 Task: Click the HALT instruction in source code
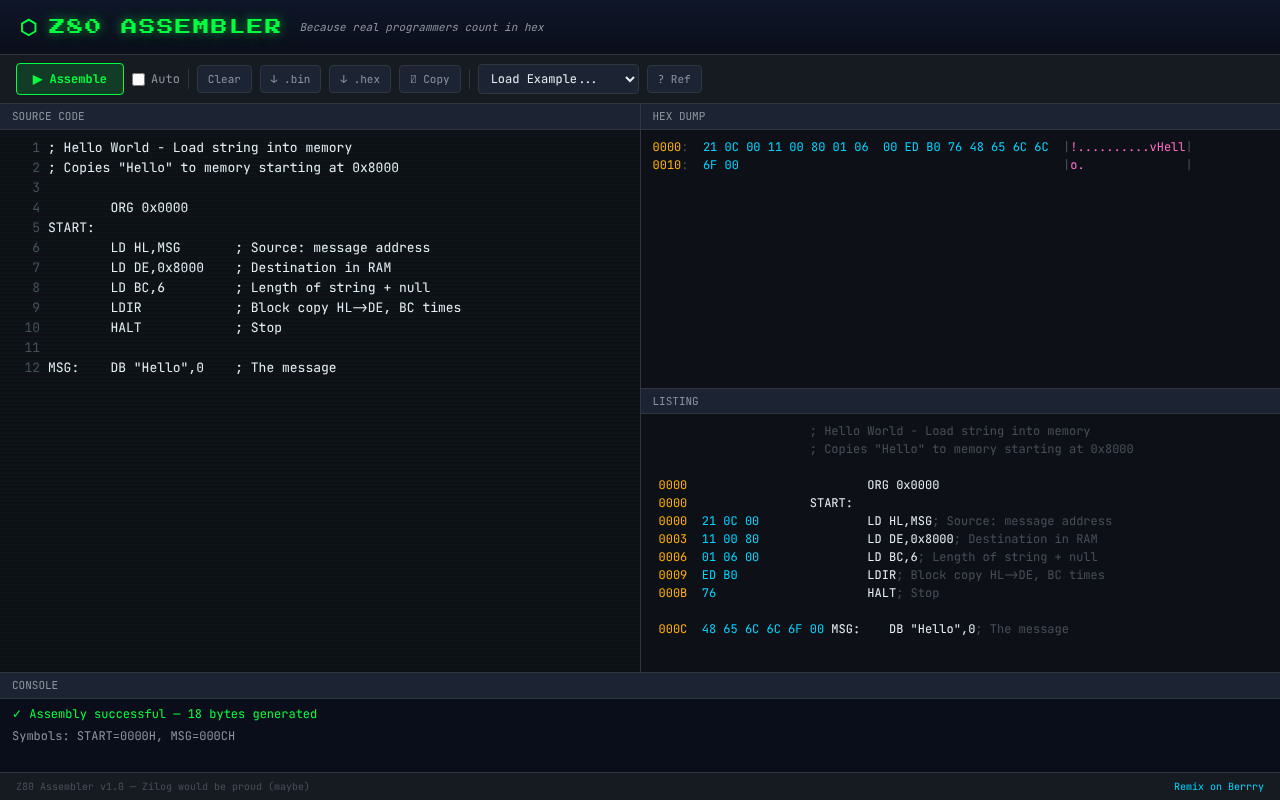coord(126,328)
